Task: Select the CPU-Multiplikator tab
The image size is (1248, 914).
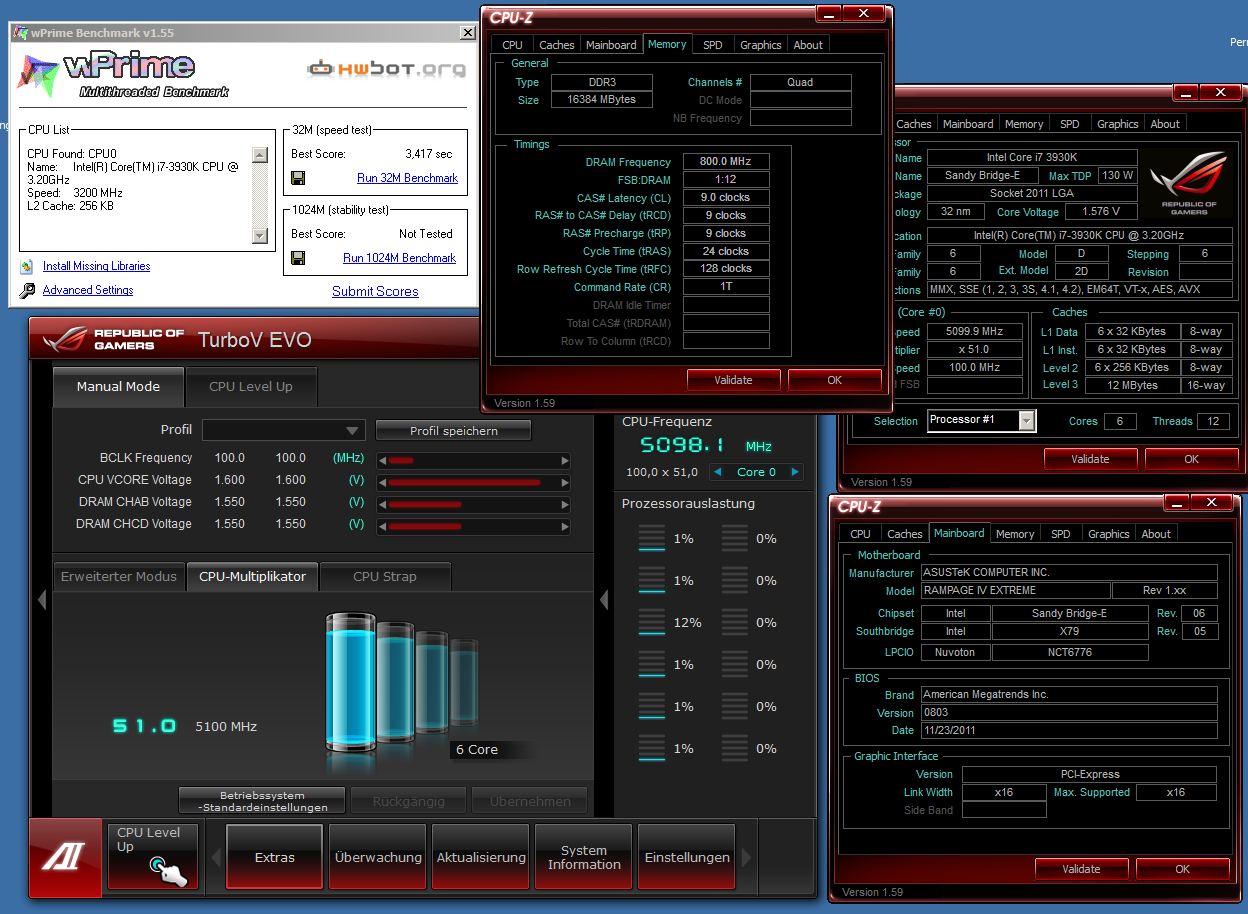Action: 253,576
